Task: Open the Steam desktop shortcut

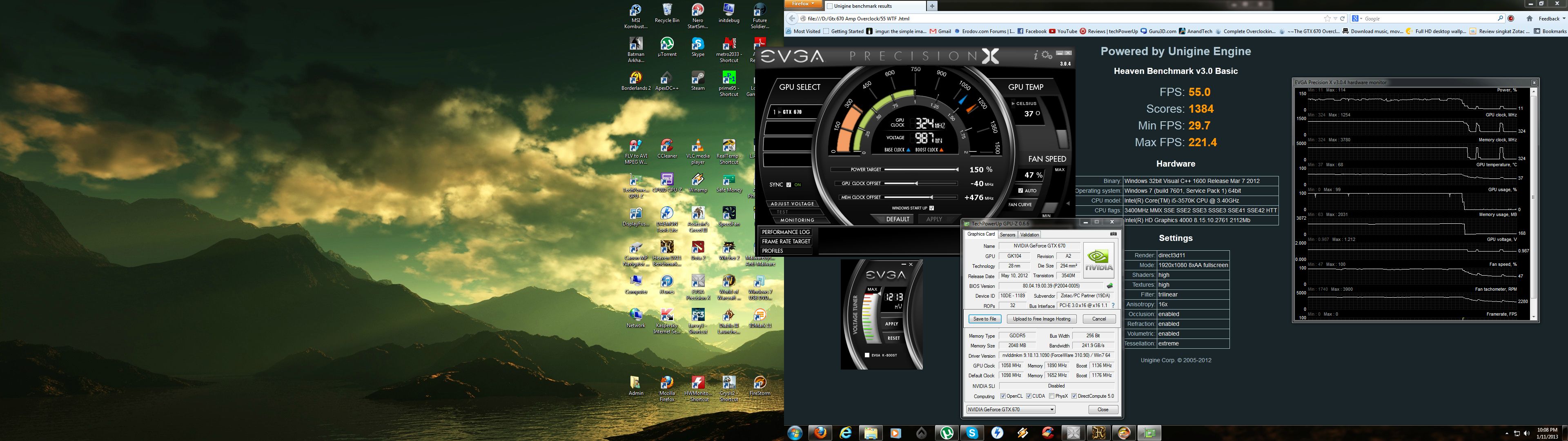Action: coord(697,81)
